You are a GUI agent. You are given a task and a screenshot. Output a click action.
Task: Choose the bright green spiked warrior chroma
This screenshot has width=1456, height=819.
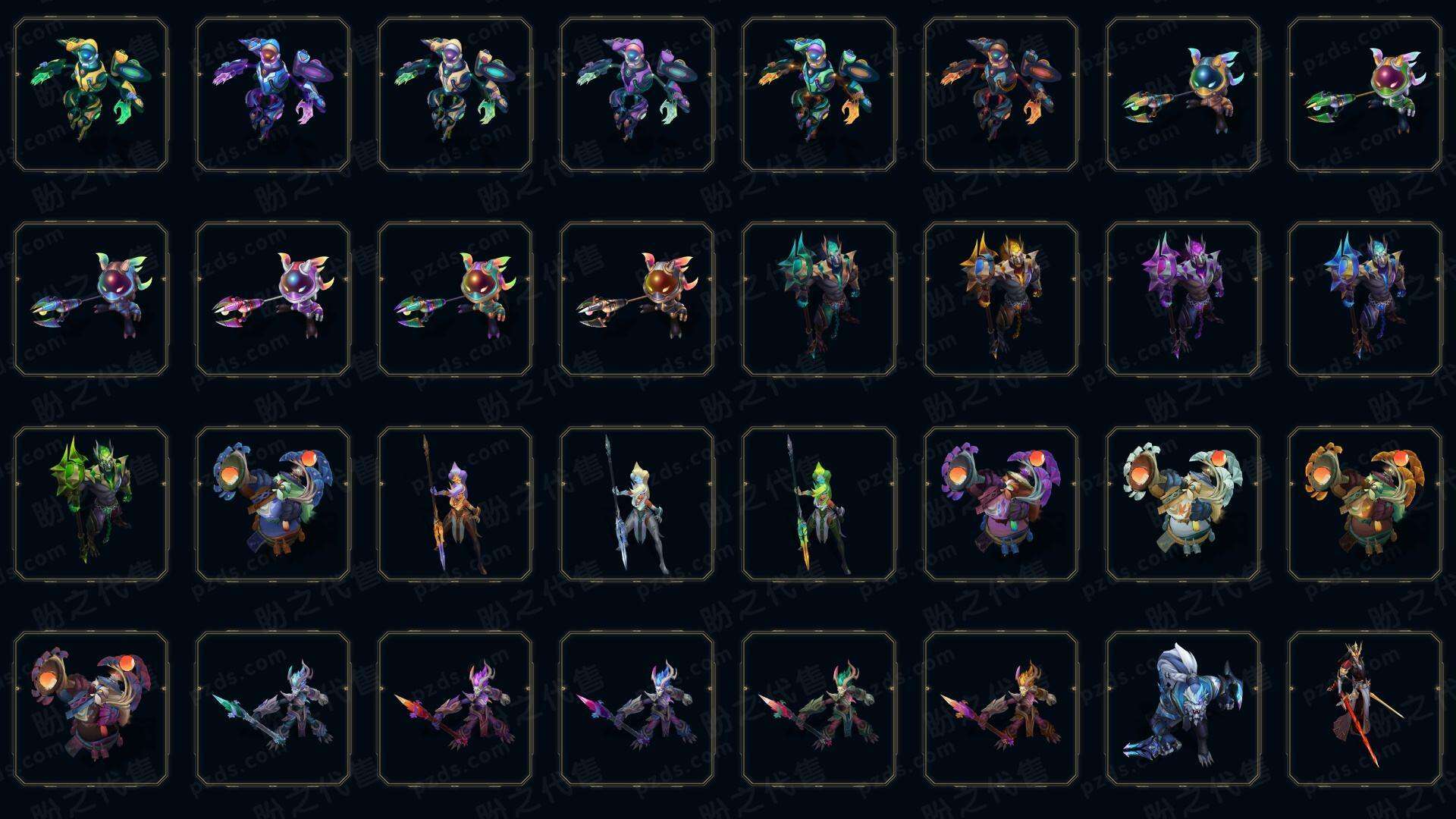[x=91, y=504]
